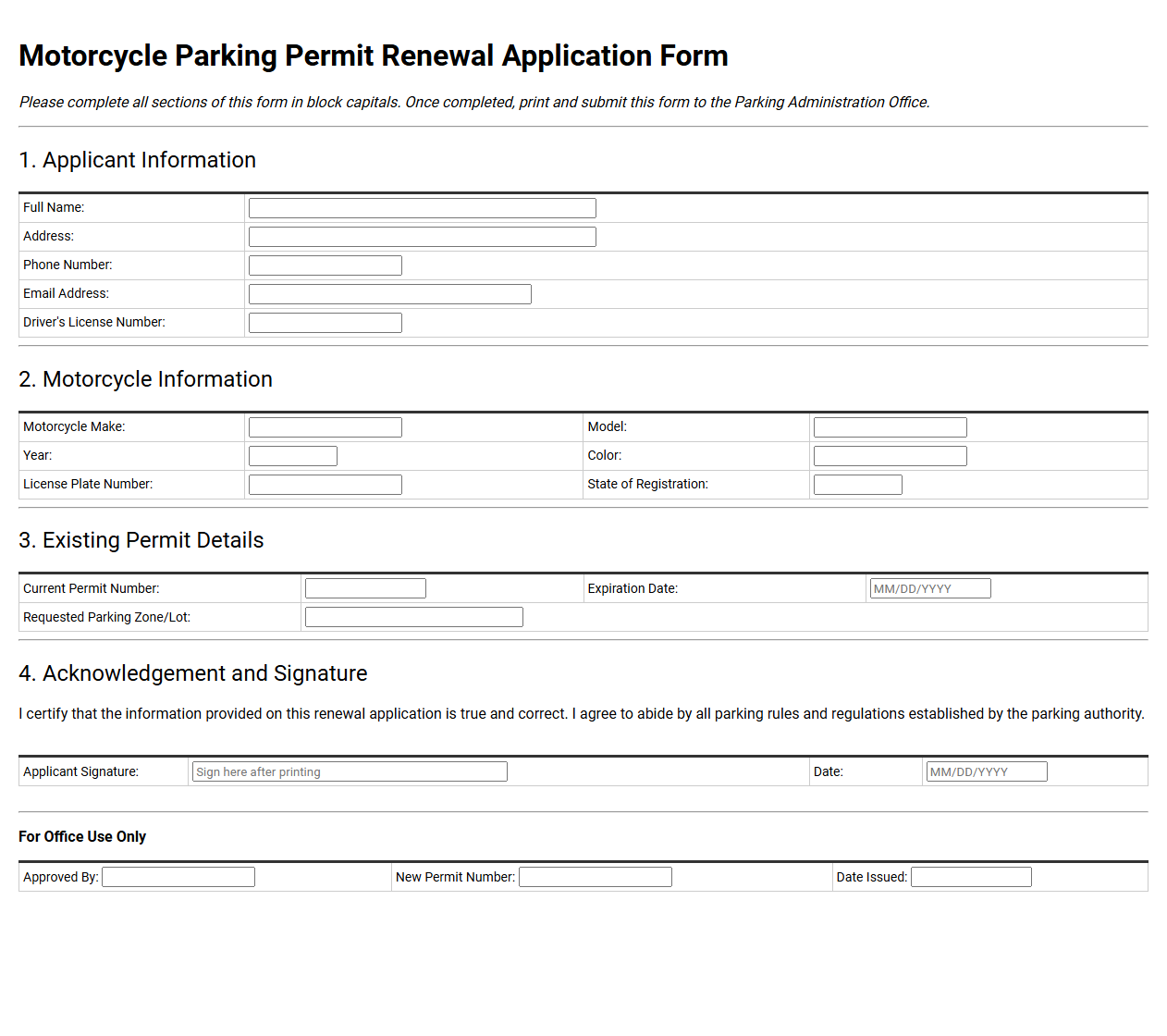Viewport: 1167px width, 1036px height.
Task: Click the '2. Motorcycle Information' heading
Action: click(x=146, y=379)
